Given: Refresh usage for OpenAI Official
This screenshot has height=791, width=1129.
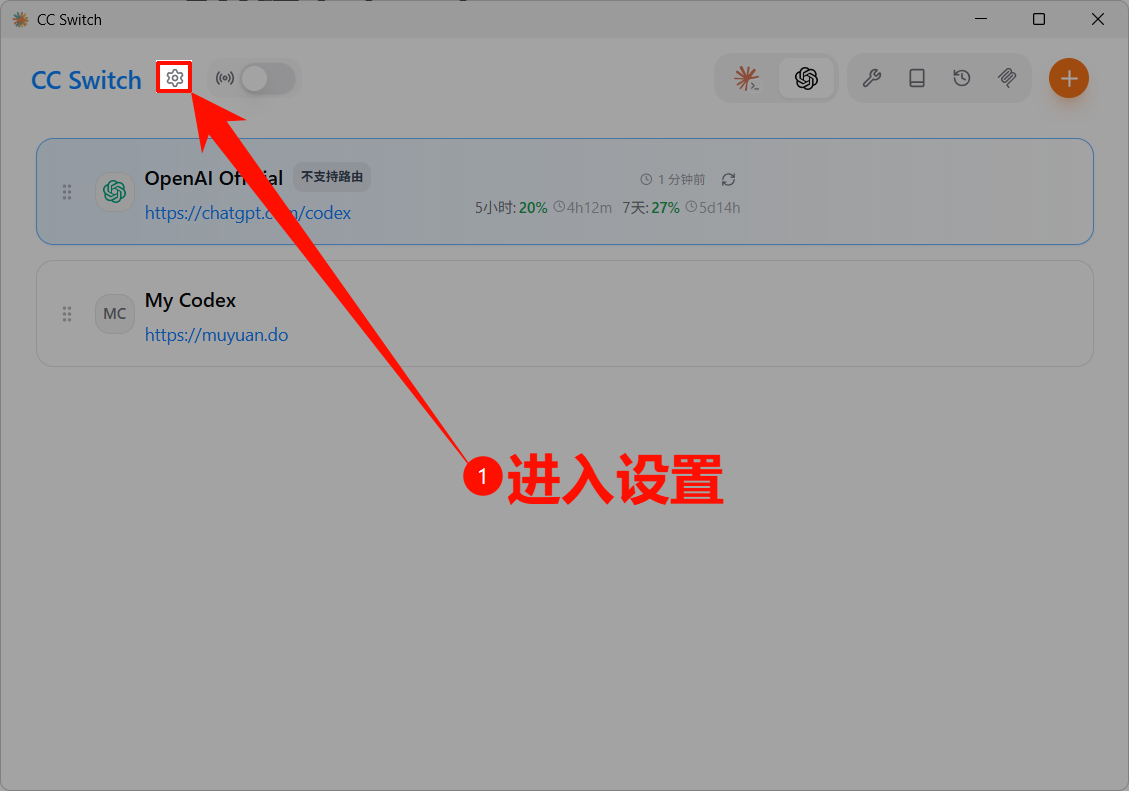Looking at the screenshot, I should [728, 179].
